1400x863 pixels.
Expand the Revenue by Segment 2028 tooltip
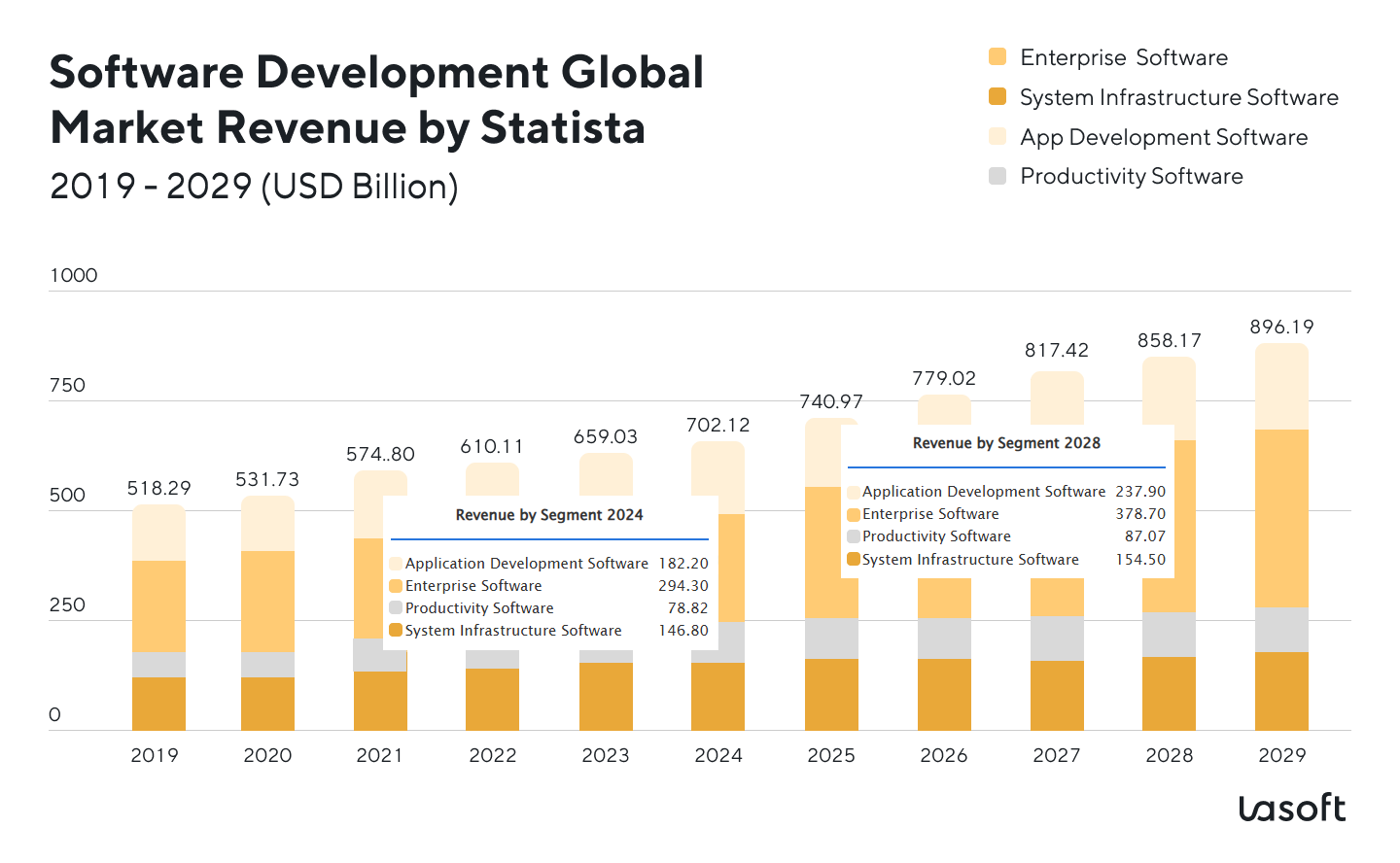(x=1008, y=442)
